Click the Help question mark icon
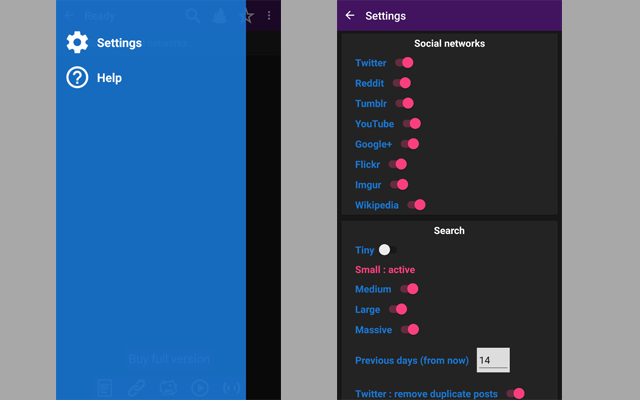640x400 pixels. click(77, 78)
